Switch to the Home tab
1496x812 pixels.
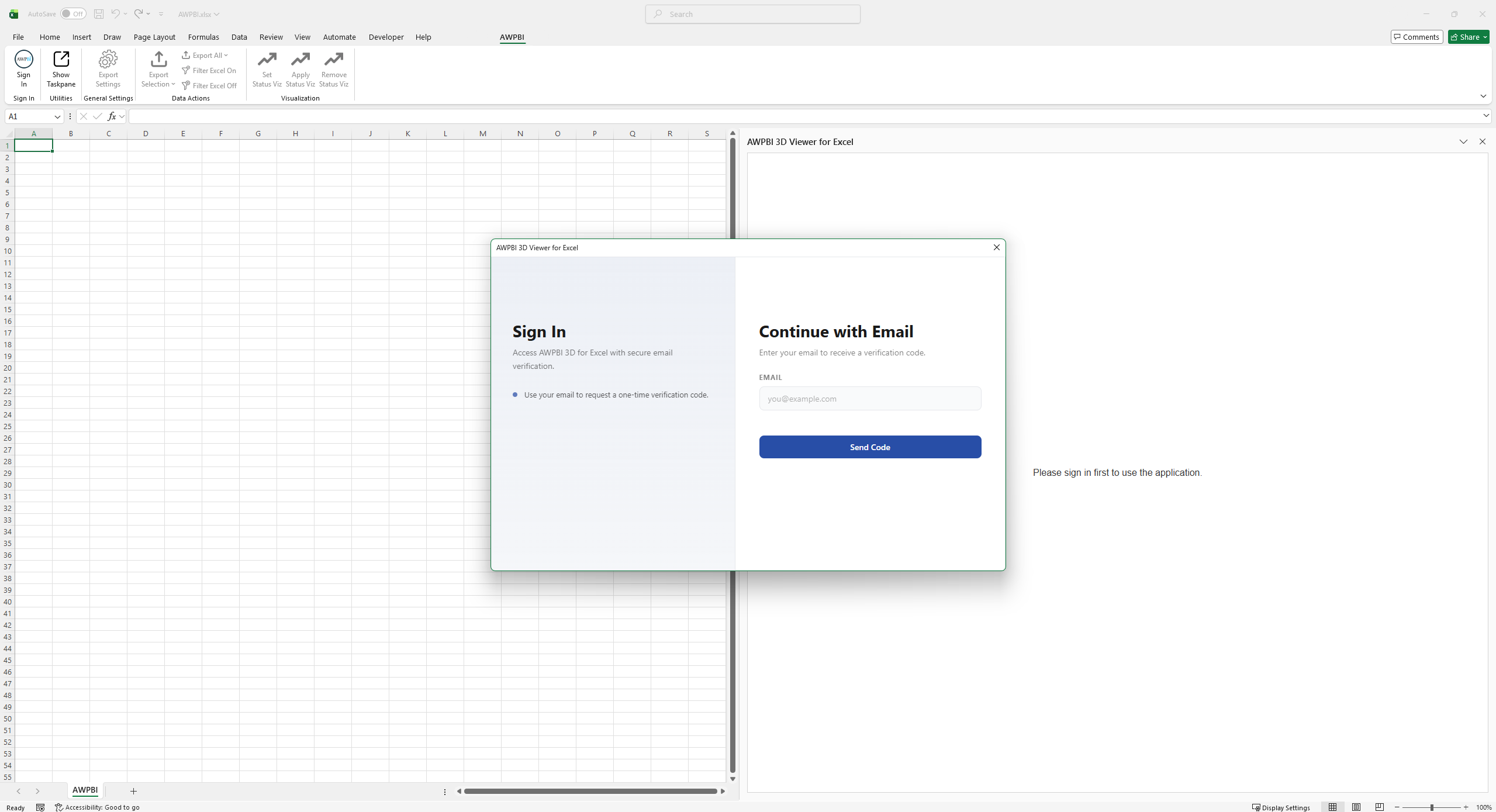coord(50,37)
